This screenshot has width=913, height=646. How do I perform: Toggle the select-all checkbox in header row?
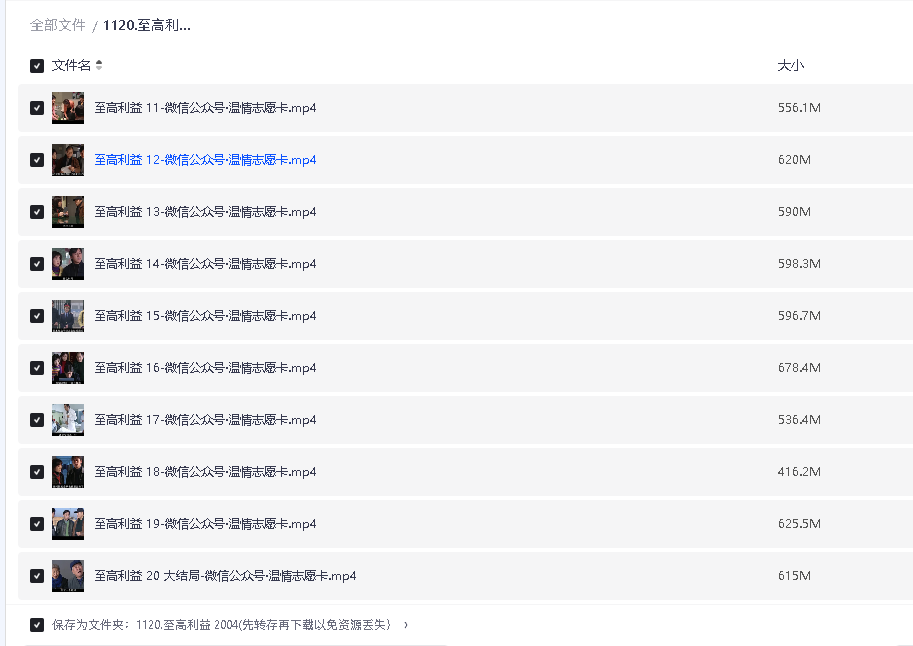tap(36, 64)
